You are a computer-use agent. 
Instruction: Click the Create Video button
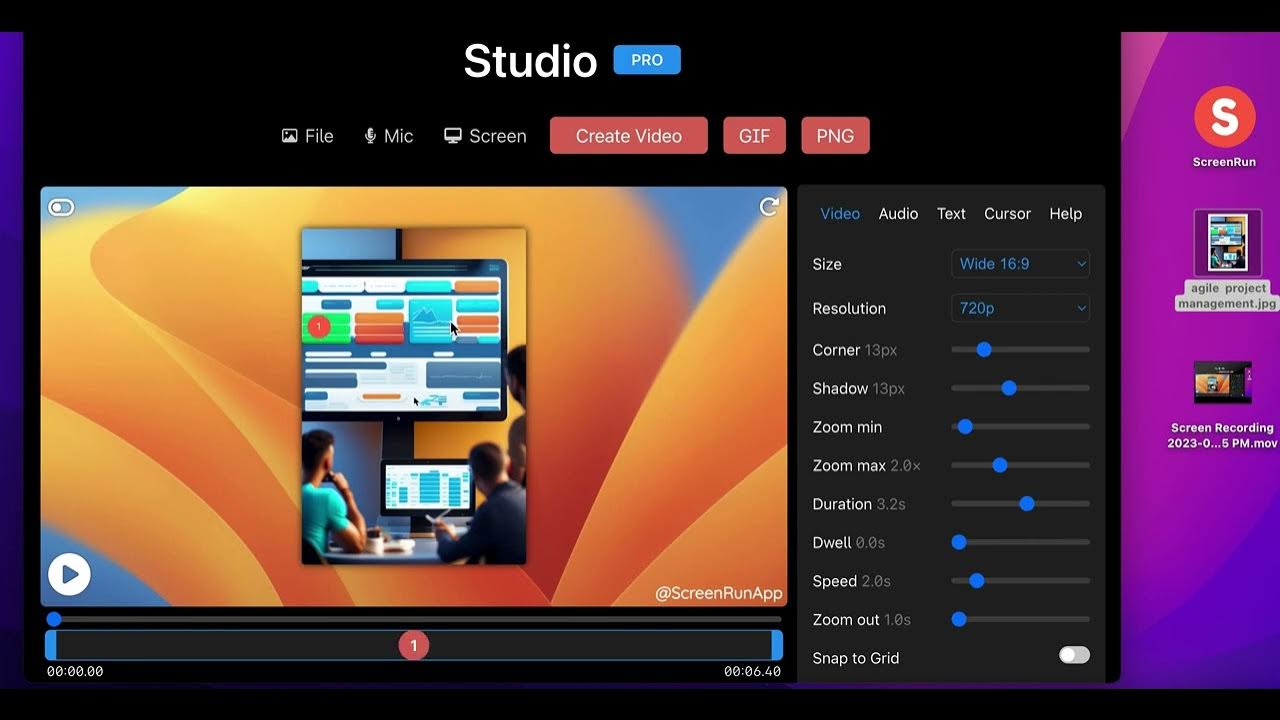(x=629, y=136)
